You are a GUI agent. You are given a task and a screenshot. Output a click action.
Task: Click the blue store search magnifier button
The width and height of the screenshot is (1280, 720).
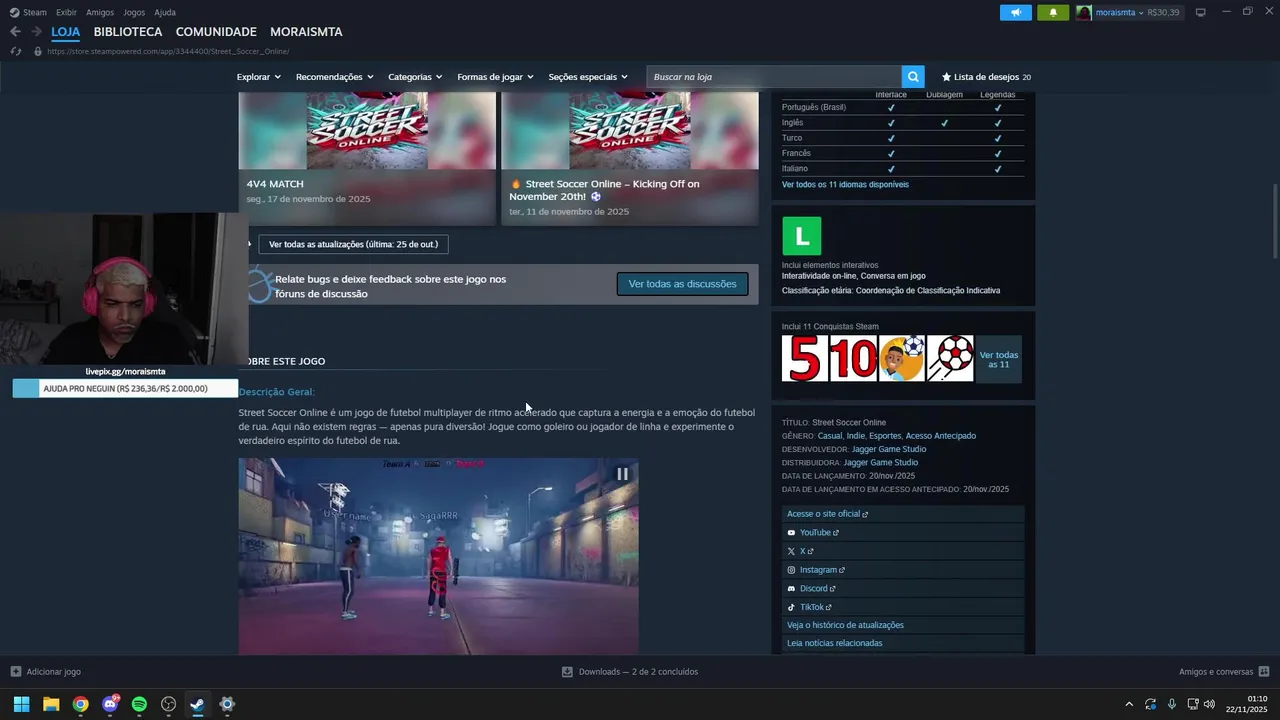(x=913, y=77)
